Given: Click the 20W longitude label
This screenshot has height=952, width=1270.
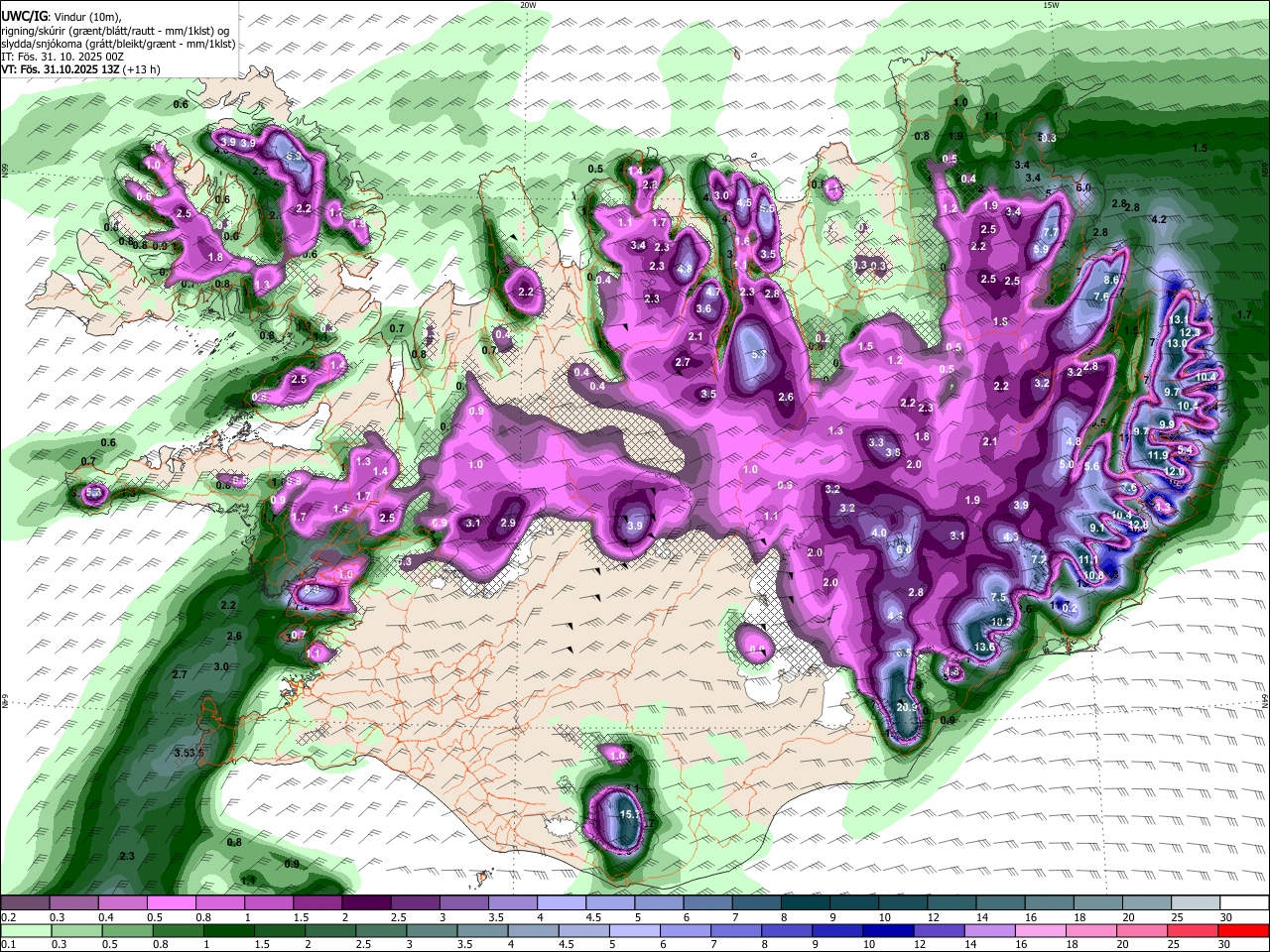Looking at the screenshot, I should tap(528, 5).
